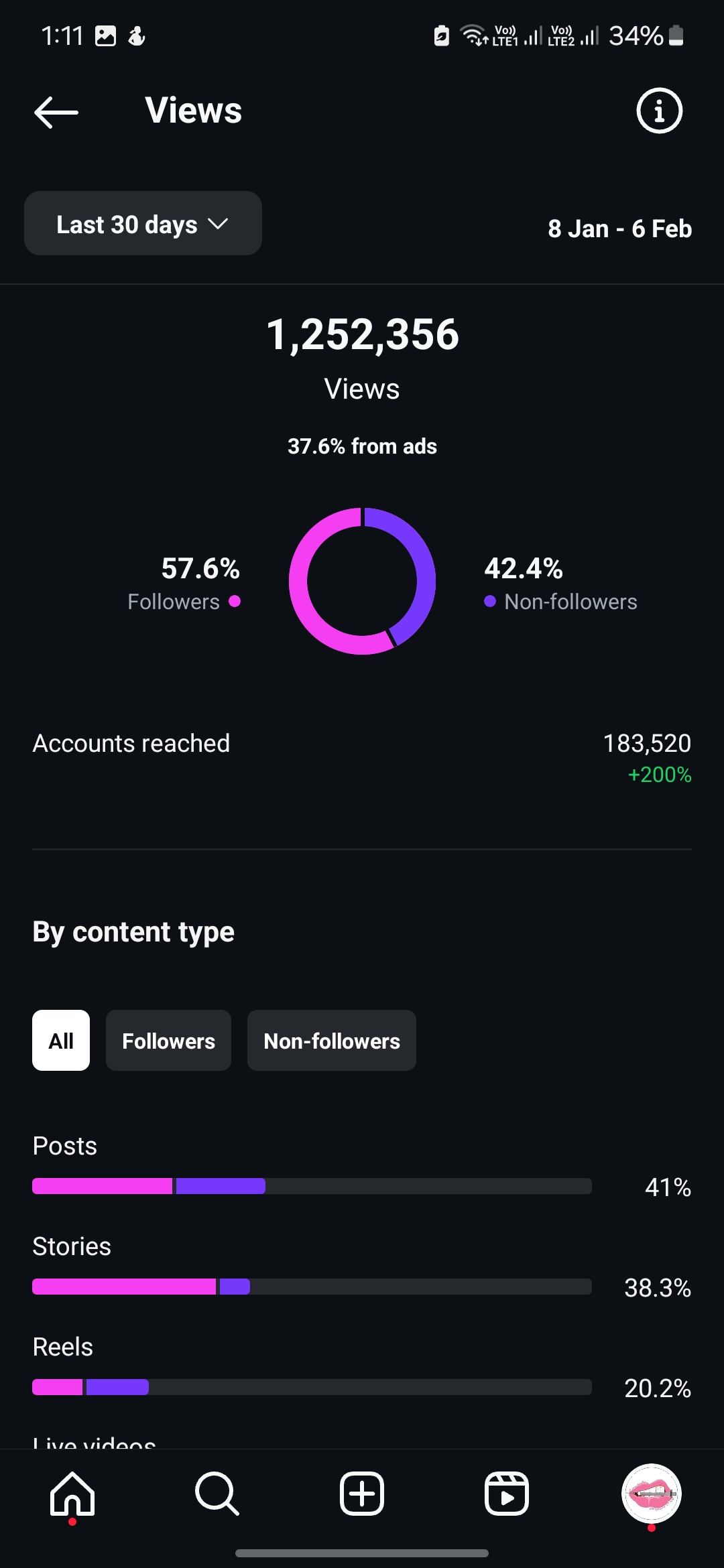Open the info icon for Views
Image resolution: width=724 pixels, height=1568 pixels.
point(659,111)
